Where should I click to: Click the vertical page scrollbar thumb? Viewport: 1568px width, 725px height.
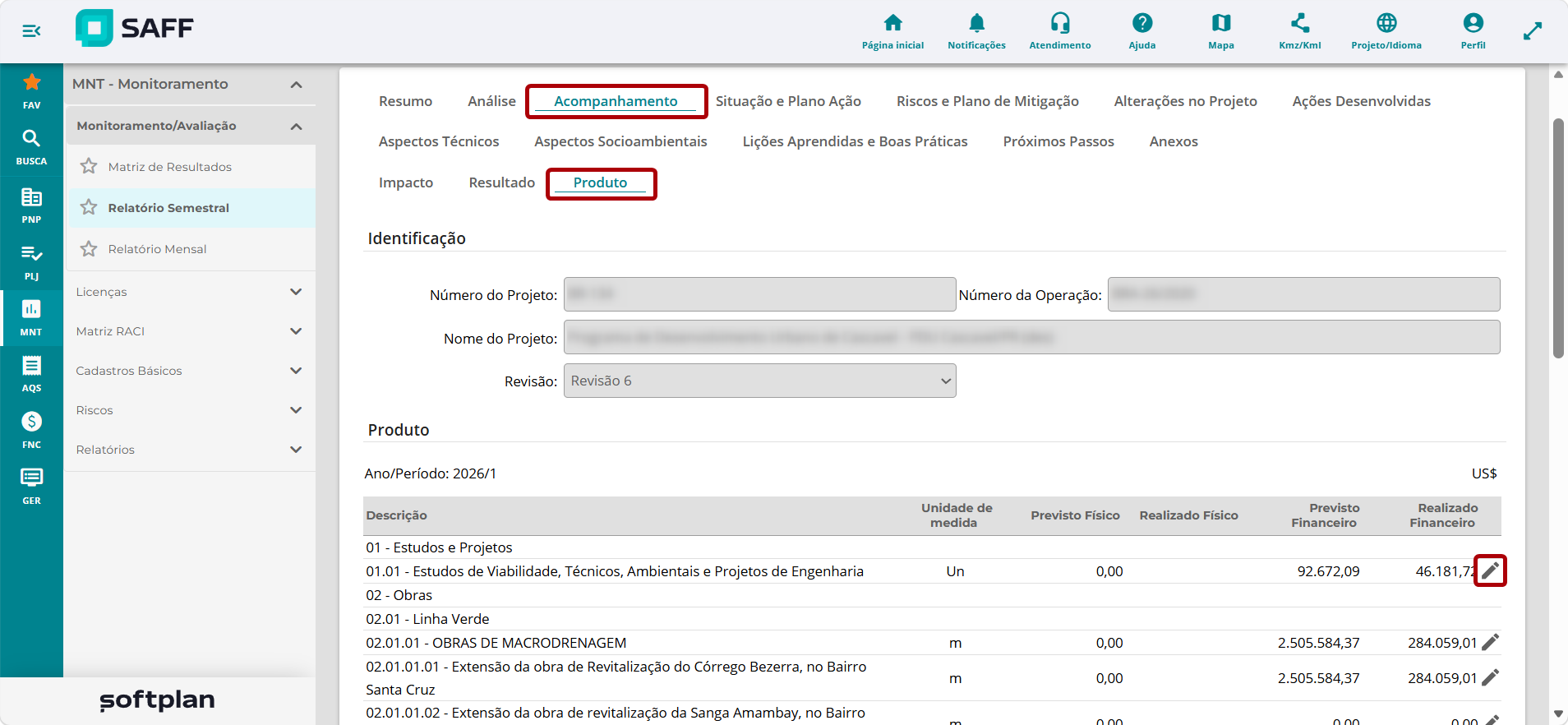(1558, 238)
